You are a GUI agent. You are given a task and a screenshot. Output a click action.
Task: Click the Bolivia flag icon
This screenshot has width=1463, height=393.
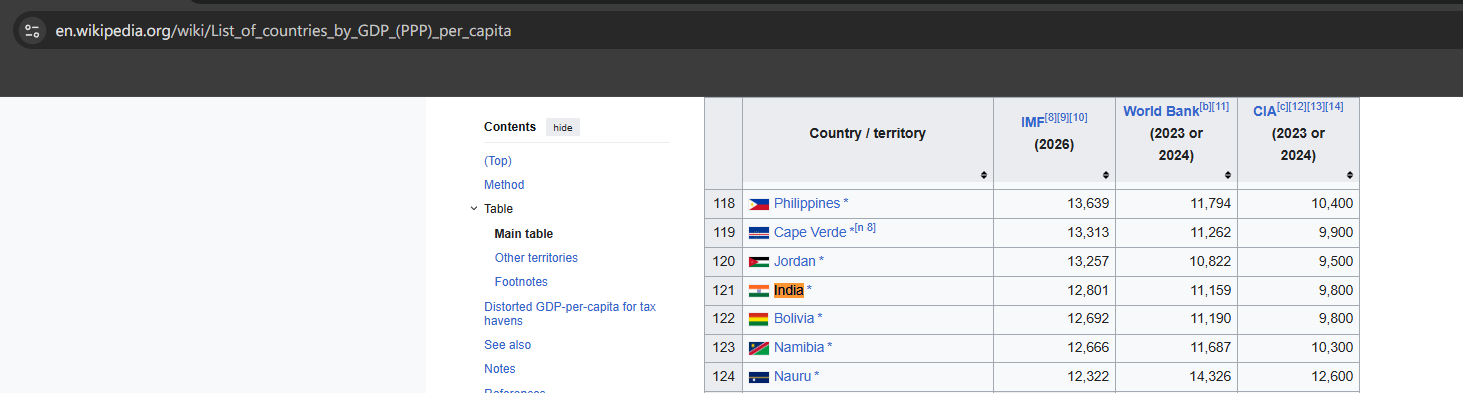click(759, 319)
